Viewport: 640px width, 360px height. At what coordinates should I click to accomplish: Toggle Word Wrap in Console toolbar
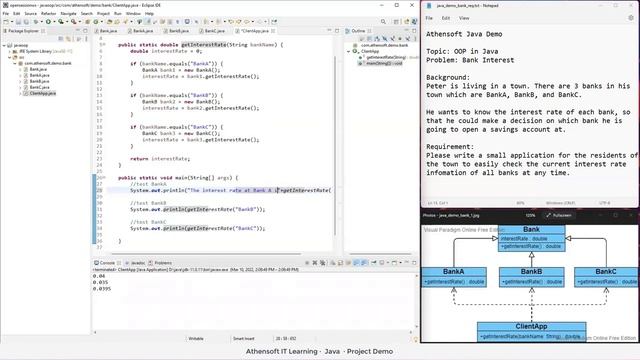pyautogui.click(x=348, y=263)
